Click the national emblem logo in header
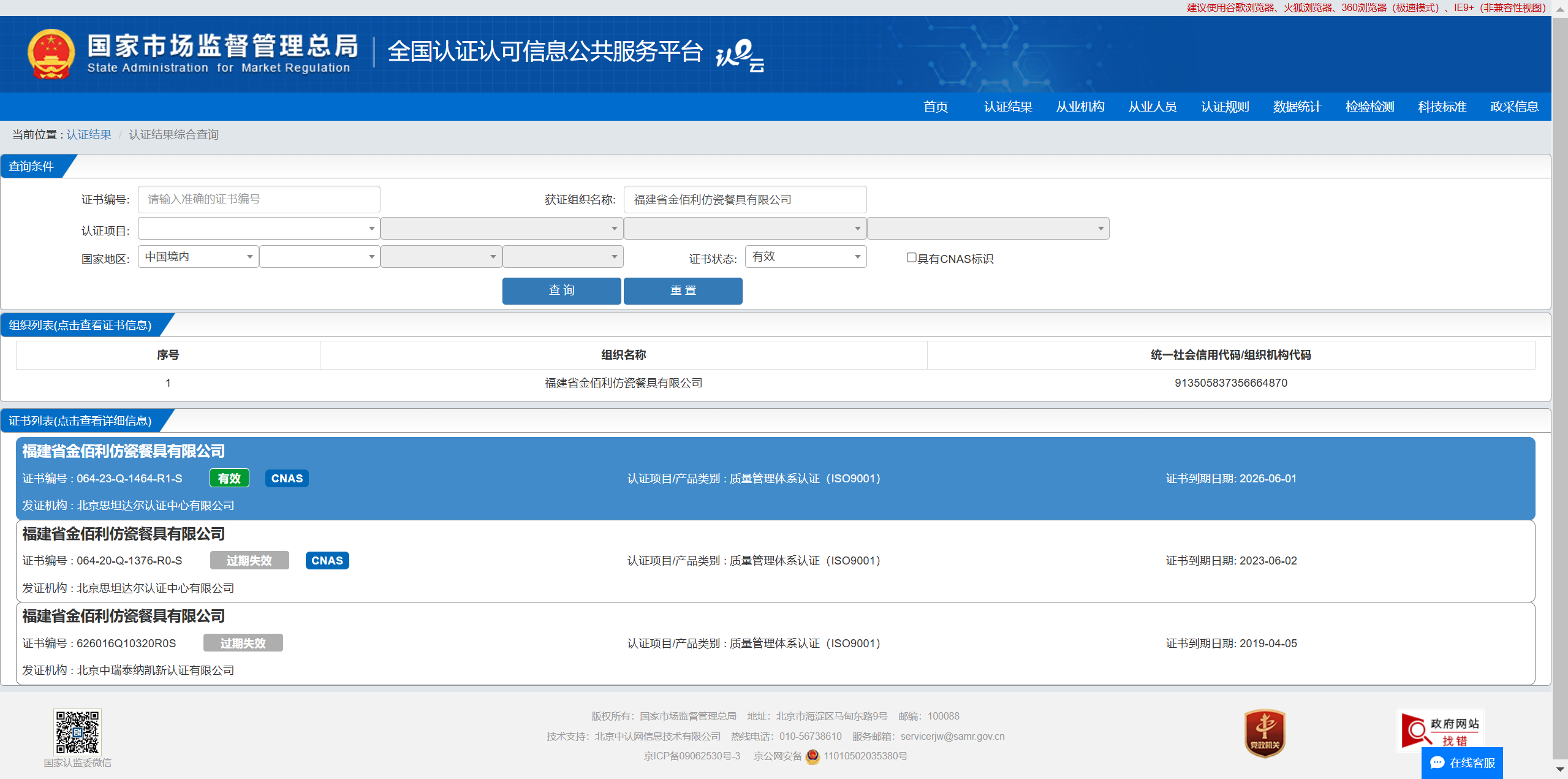Screen dimensions: 1568x779 [x=51, y=55]
